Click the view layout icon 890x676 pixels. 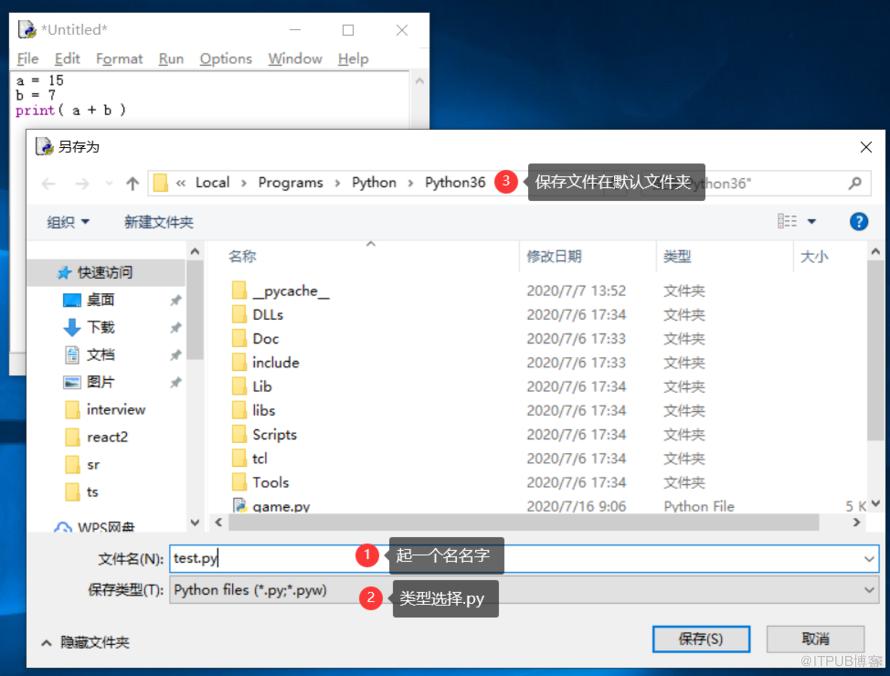click(787, 221)
